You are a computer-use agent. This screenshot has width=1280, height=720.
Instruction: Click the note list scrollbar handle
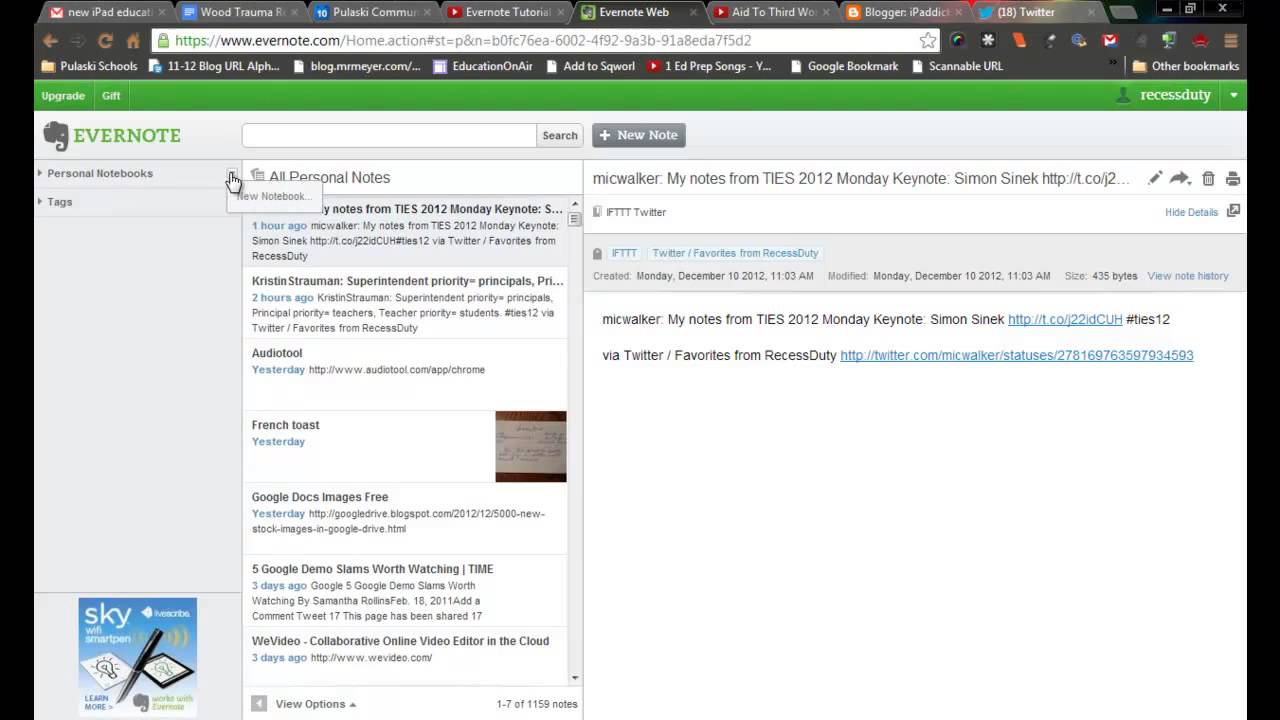click(575, 219)
